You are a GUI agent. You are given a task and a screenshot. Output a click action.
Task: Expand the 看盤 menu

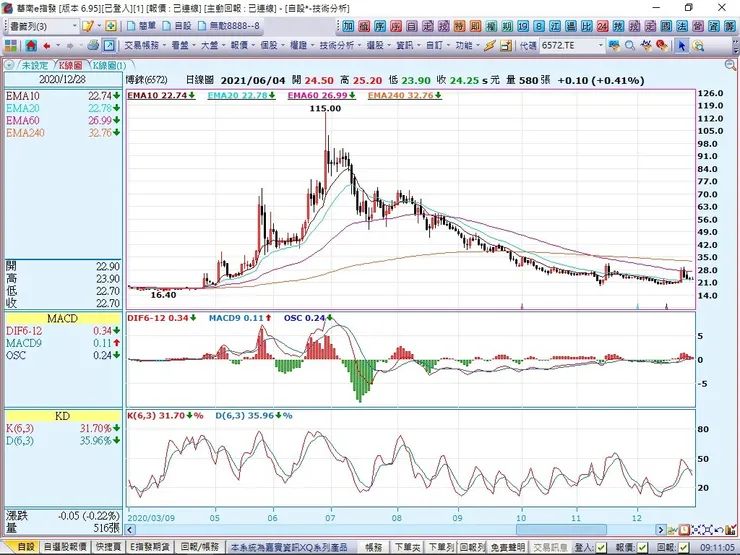click(183, 46)
